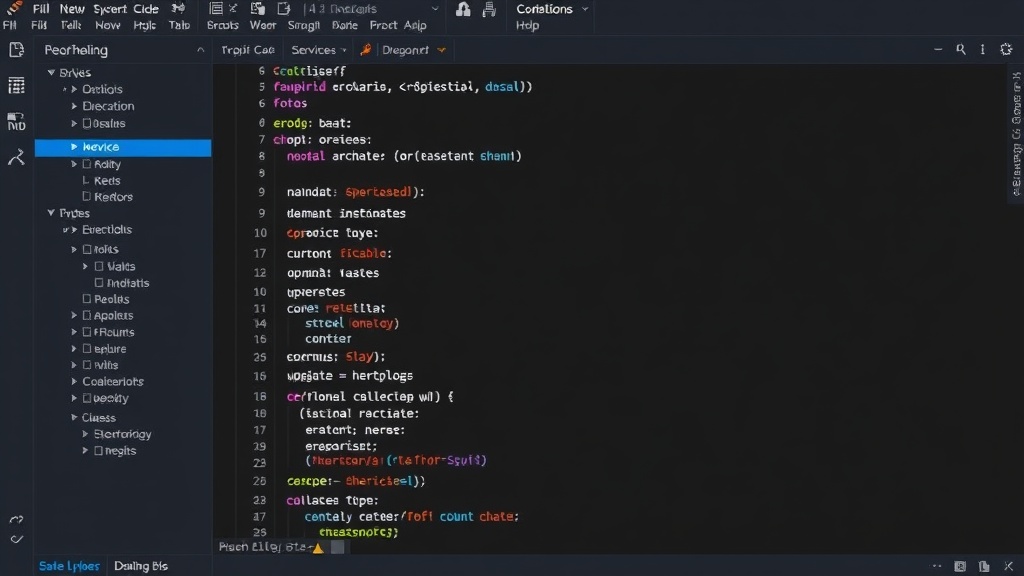Open the Sroats menu
This screenshot has height=576, width=1024.
(223, 25)
